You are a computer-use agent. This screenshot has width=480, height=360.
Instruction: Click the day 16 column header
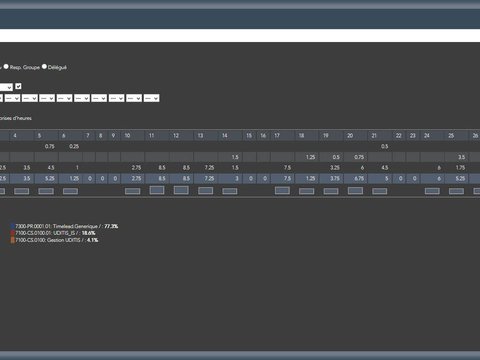pyautogui.click(x=264, y=135)
